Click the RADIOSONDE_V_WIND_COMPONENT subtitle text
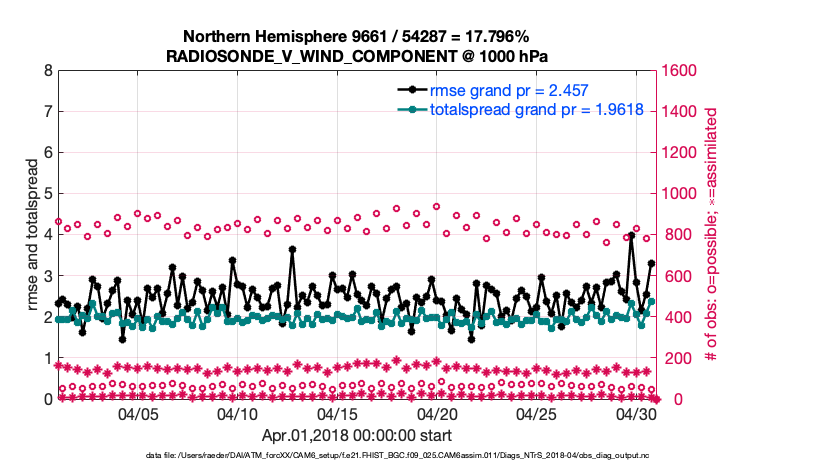The width and height of the screenshot is (830, 470). 356,55
